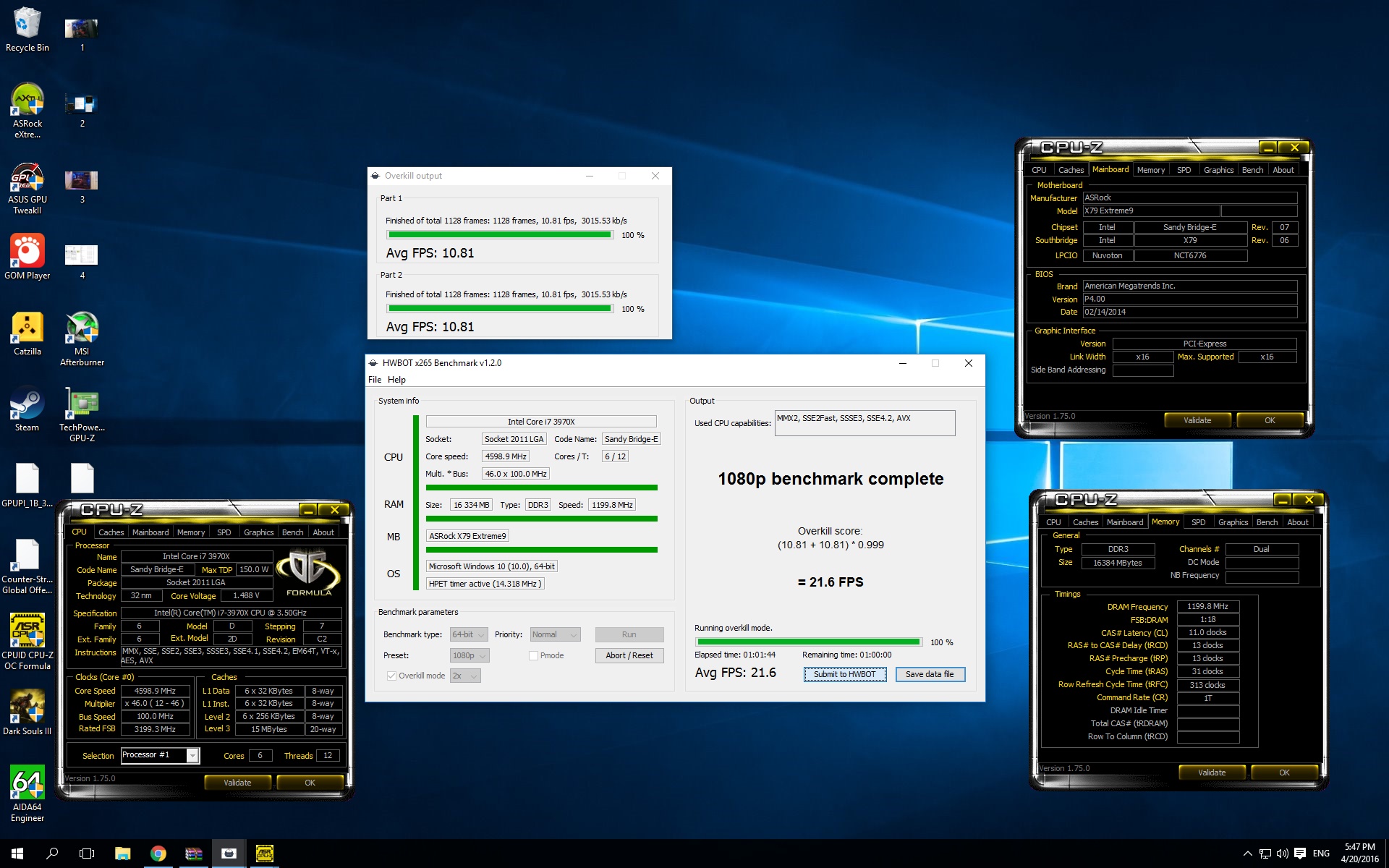Click ENG language indicator in tray
Viewport: 1389px width, 868px height.
[x=1321, y=854]
